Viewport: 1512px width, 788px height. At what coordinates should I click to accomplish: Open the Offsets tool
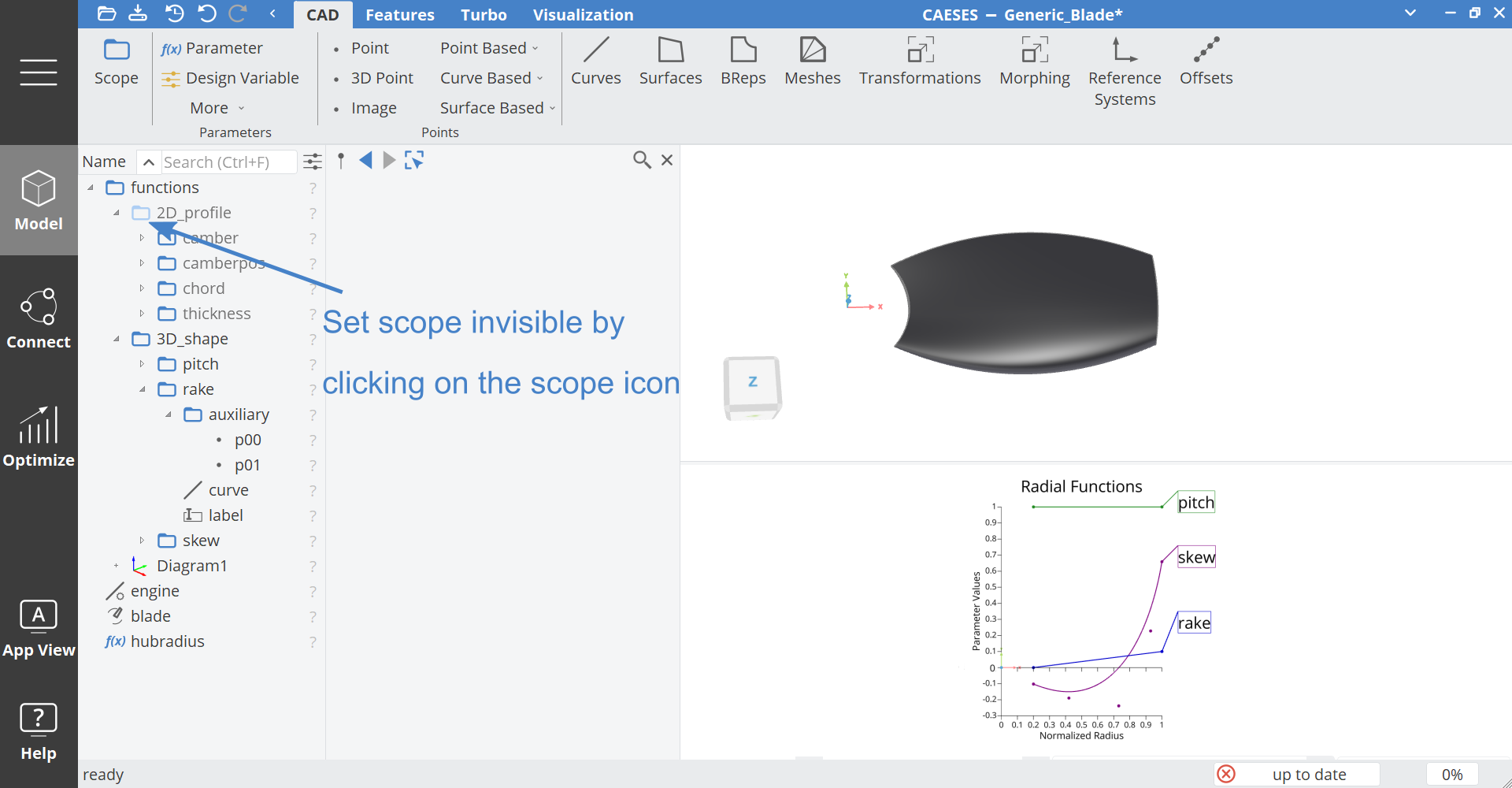tap(1206, 61)
